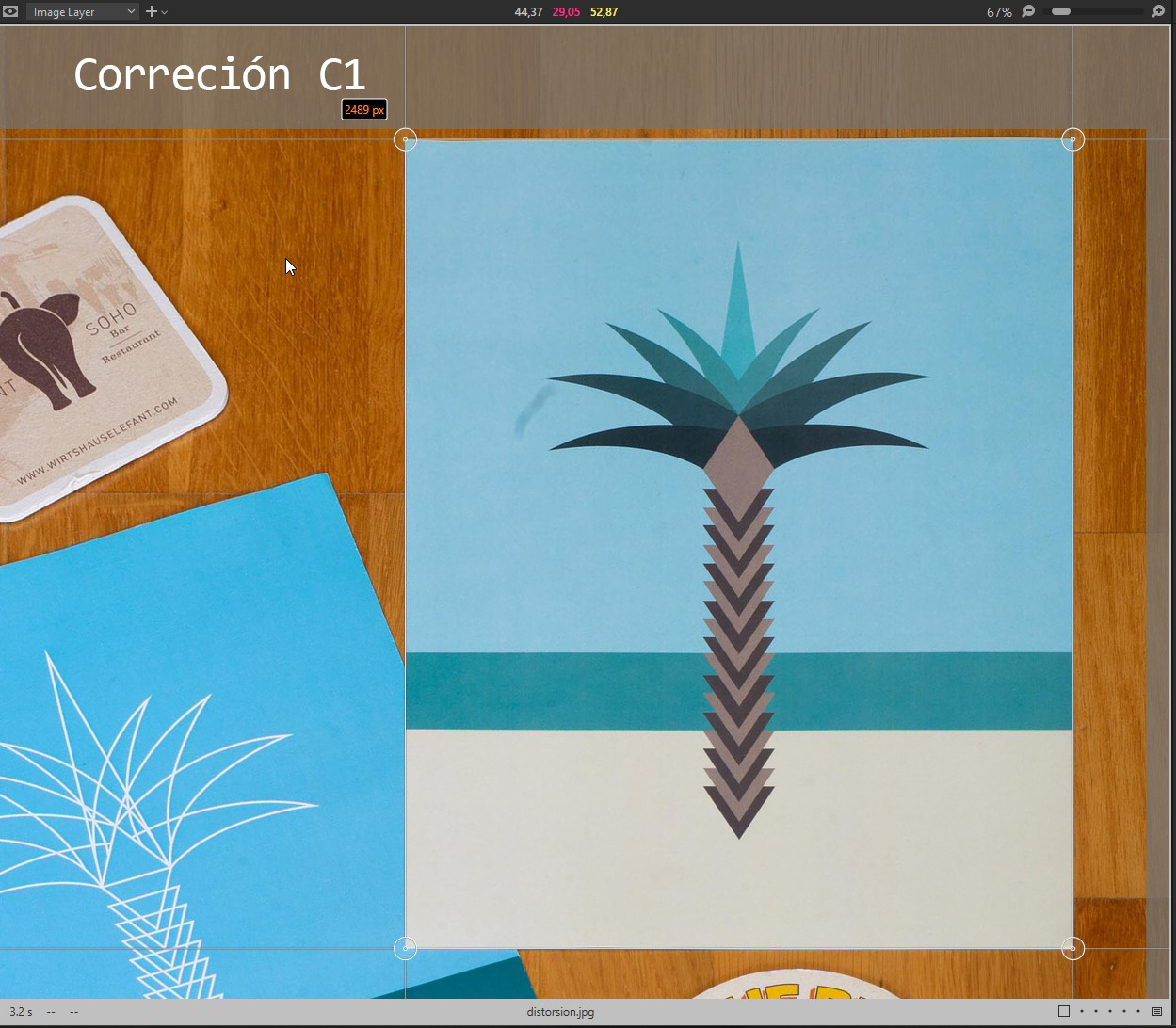Click the bottom-right keystone corner handle

(x=1072, y=948)
